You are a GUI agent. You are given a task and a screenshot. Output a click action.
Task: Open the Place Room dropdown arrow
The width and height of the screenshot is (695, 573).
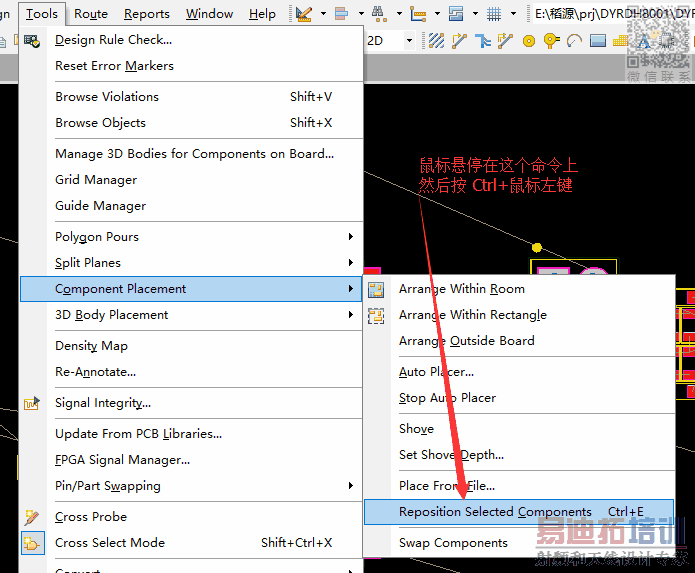476,14
